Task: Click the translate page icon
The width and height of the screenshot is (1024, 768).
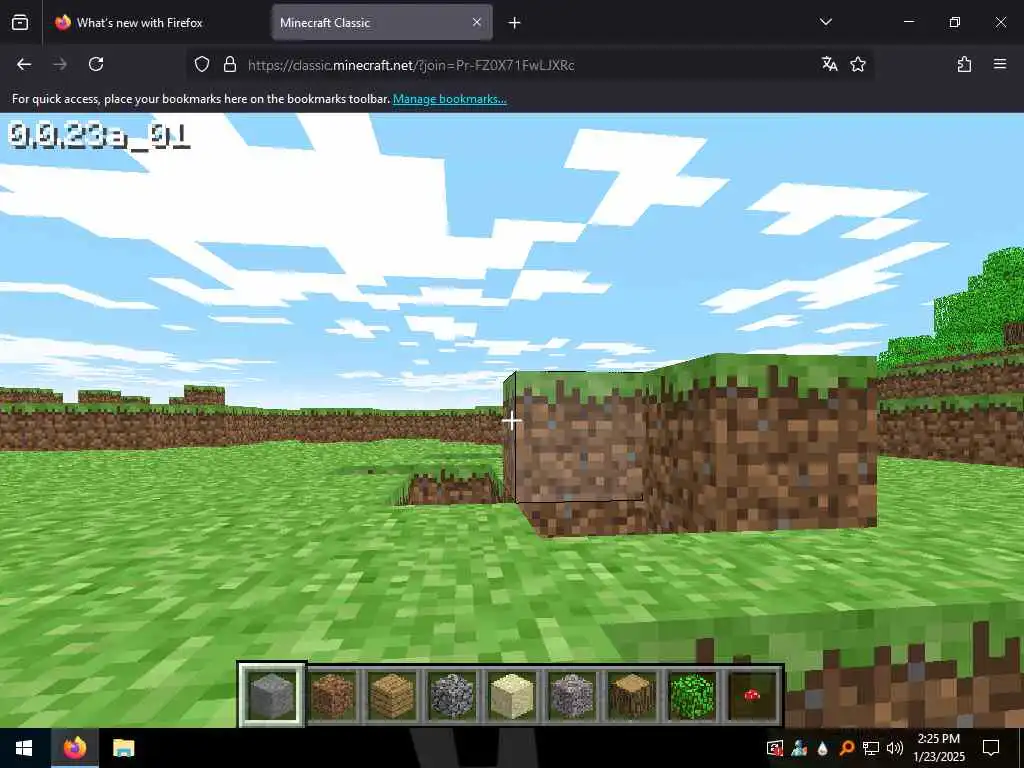Action: click(x=829, y=64)
